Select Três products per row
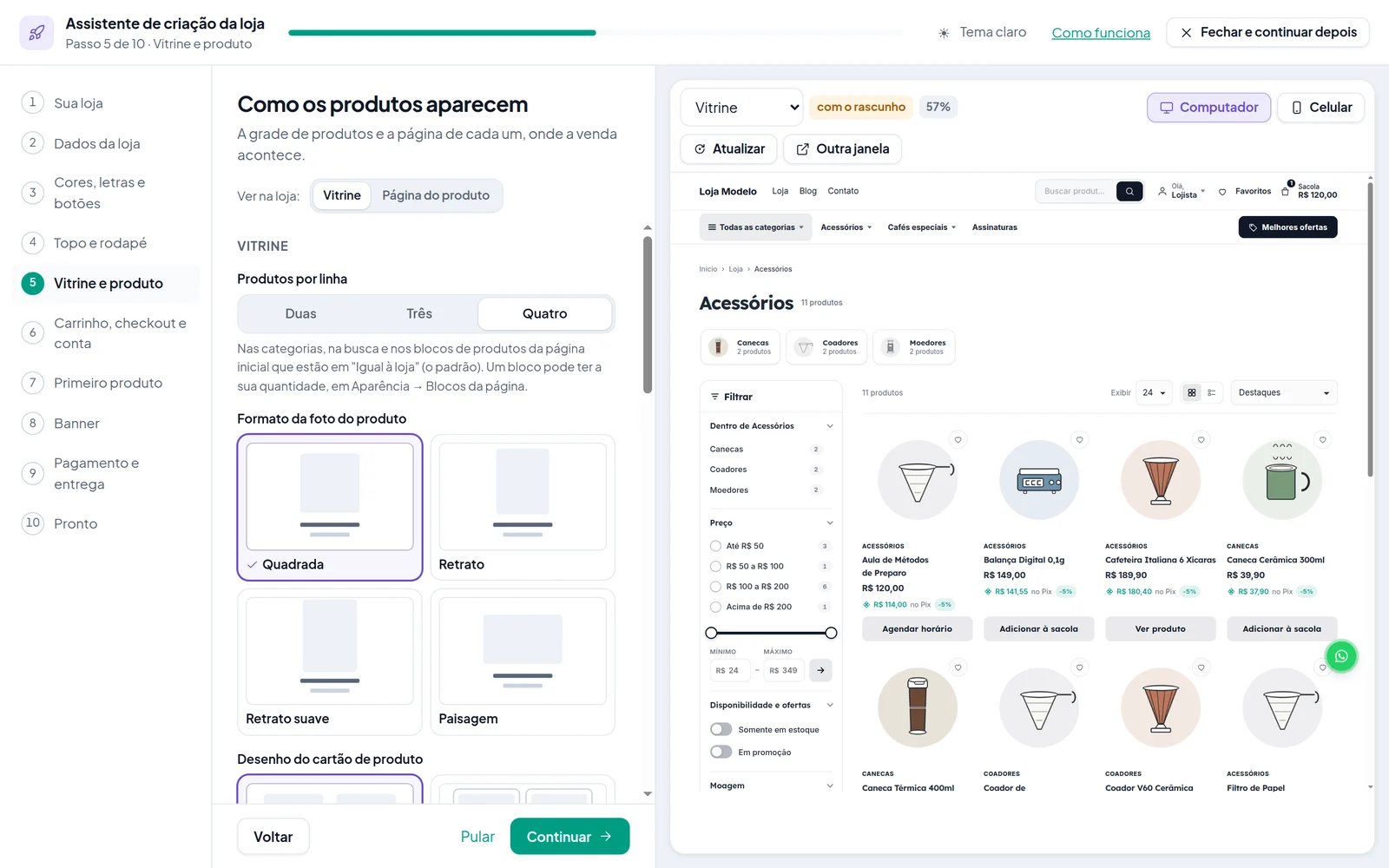Image resolution: width=1389 pixels, height=868 pixels. tap(419, 313)
